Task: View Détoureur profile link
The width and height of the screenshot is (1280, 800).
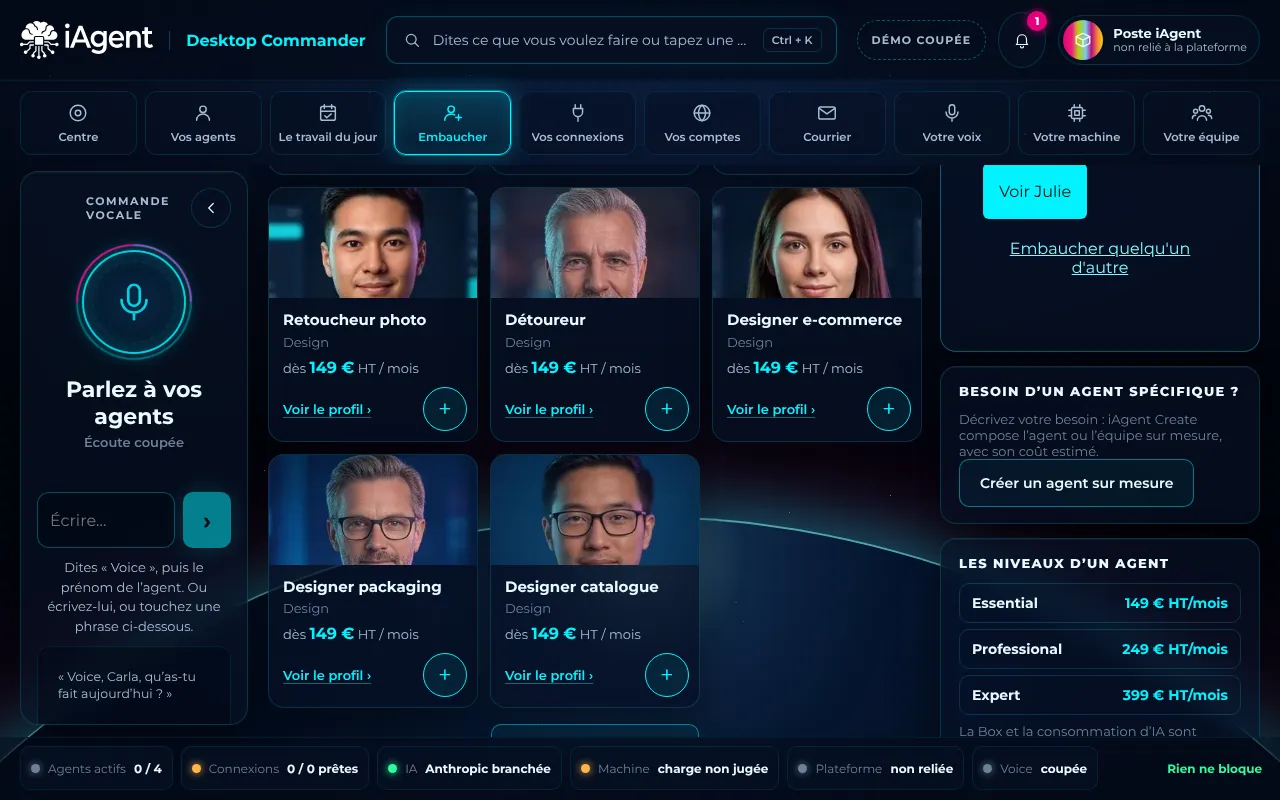Action: (549, 409)
